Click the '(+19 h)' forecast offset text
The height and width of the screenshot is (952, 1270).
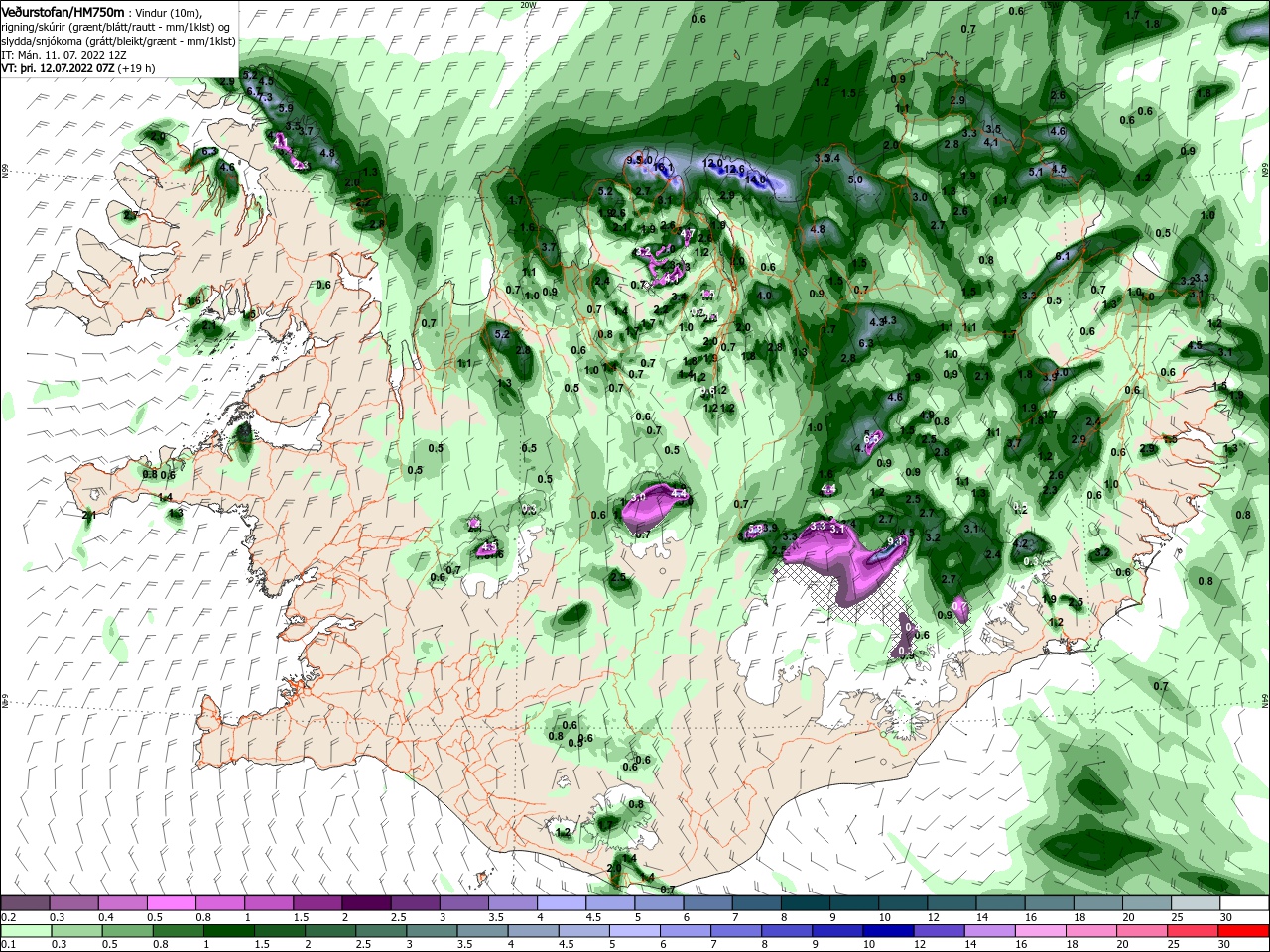[x=136, y=68]
